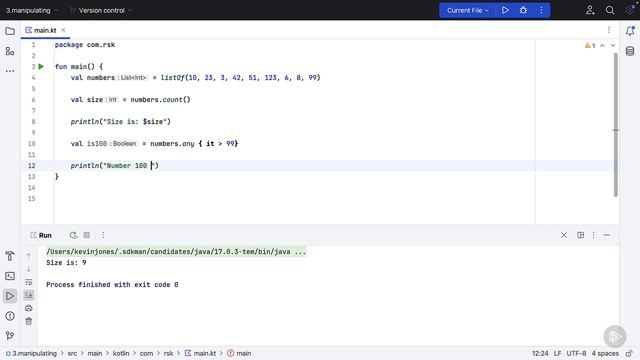Image resolution: width=640 pixels, height=360 pixels.
Task: Open the editor tabs options menu
Action: pyautogui.click(x=609, y=30)
